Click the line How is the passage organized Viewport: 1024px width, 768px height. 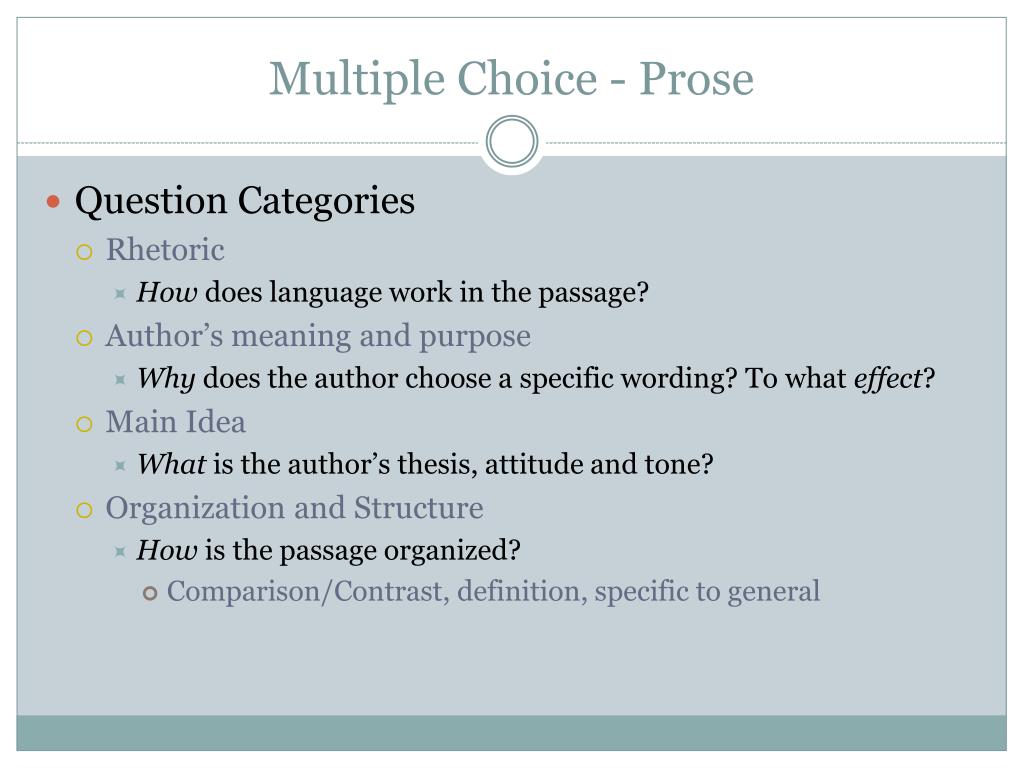coord(328,551)
